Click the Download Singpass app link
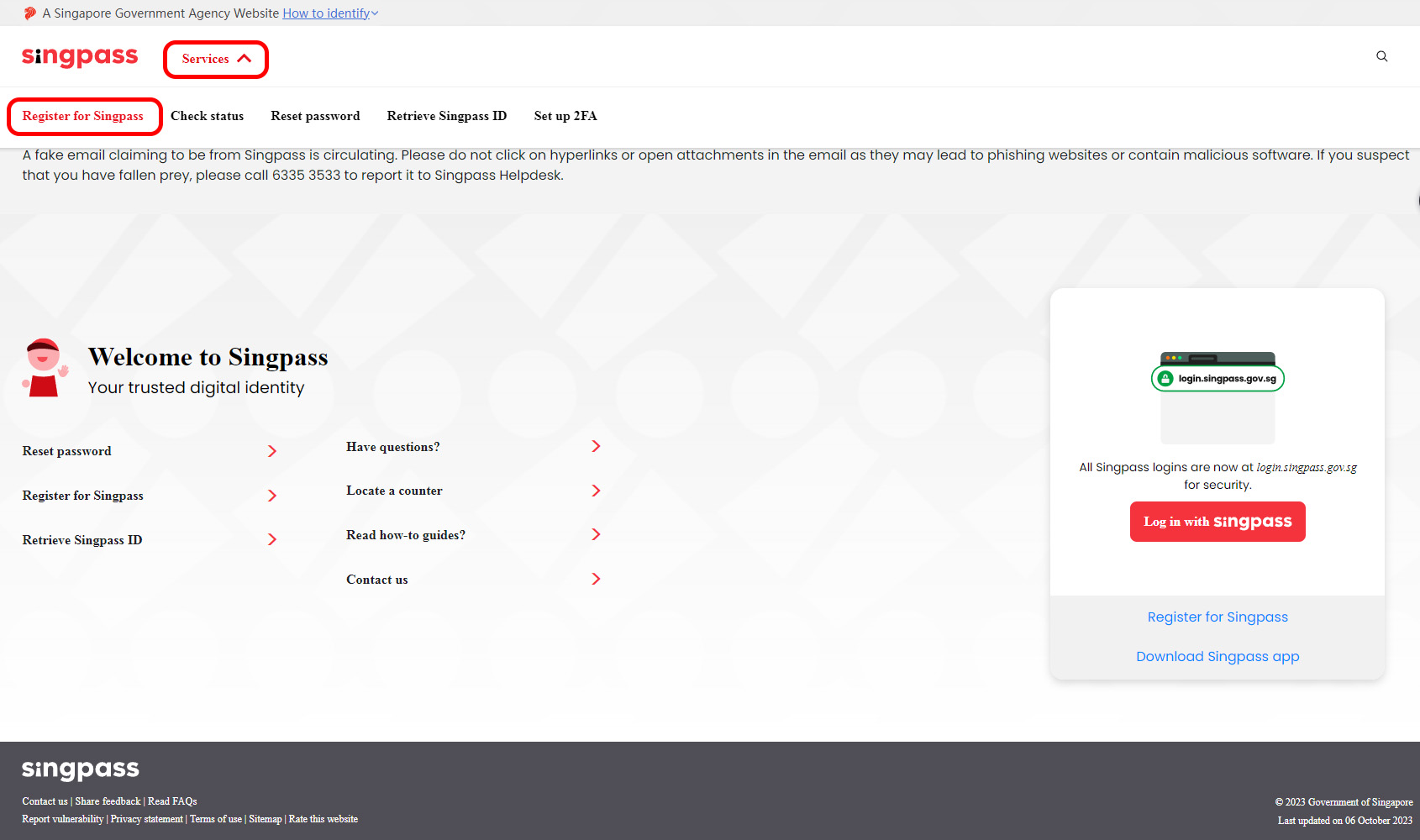 click(x=1218, y=656)
